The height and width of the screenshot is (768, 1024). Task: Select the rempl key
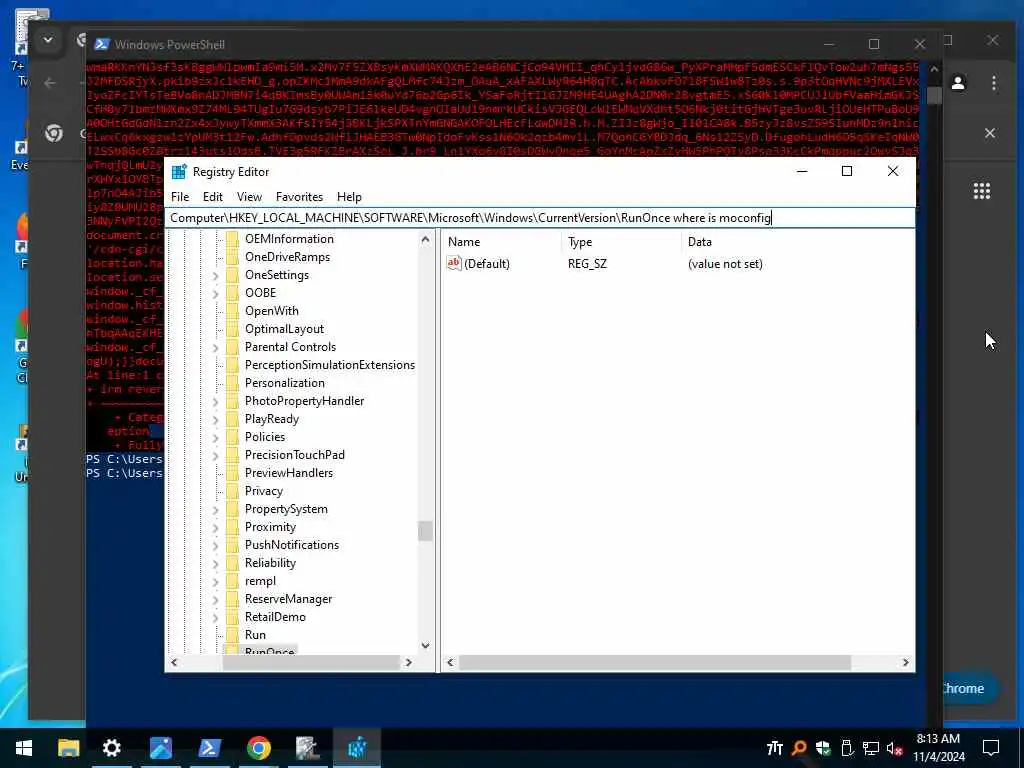click(260, 581)
